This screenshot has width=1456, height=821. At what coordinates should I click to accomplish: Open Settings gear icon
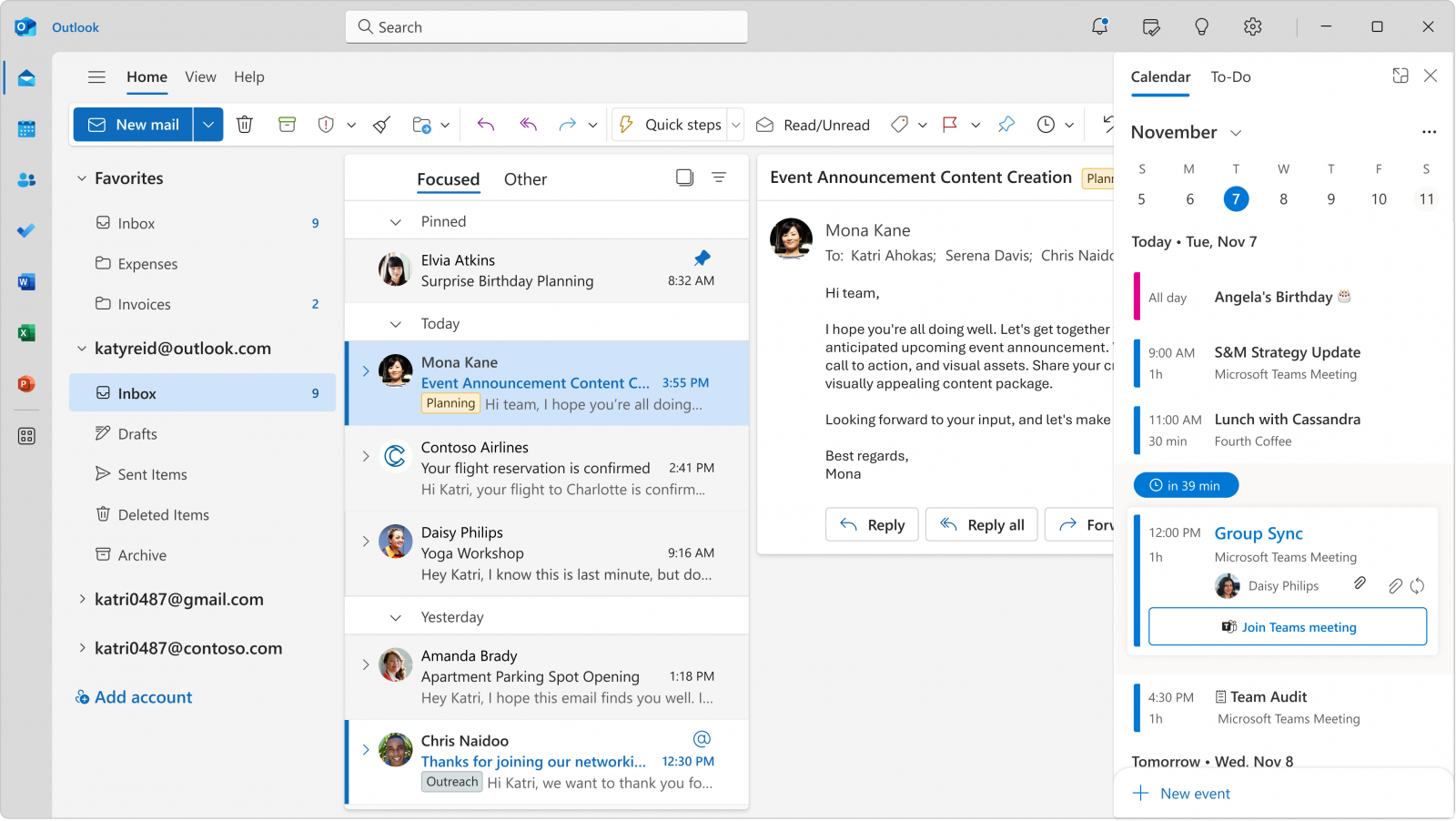pyautogui.click(x=1252, y=27)
